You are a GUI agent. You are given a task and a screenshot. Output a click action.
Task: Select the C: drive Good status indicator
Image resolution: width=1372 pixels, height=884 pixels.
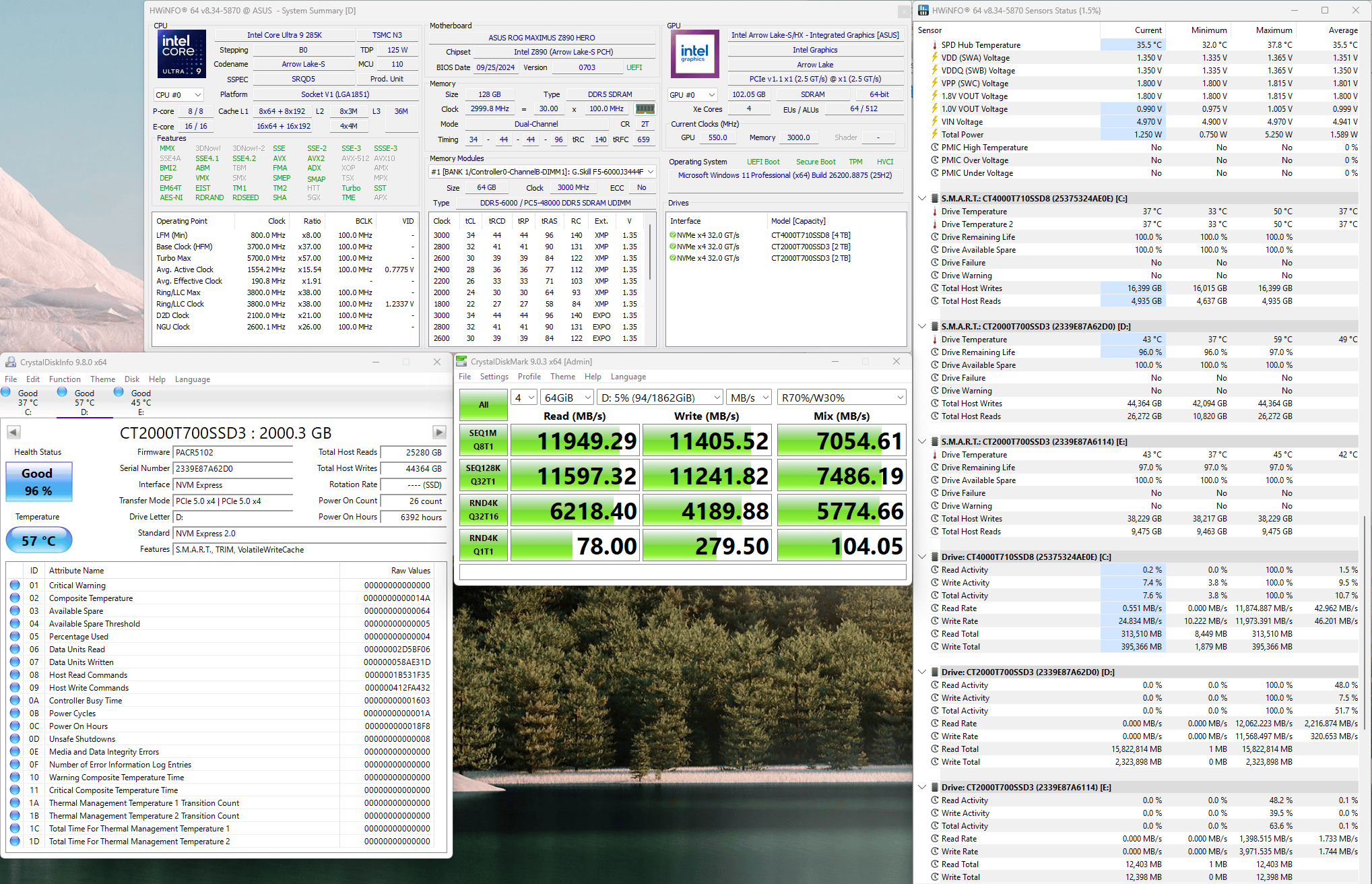point(6,392)
